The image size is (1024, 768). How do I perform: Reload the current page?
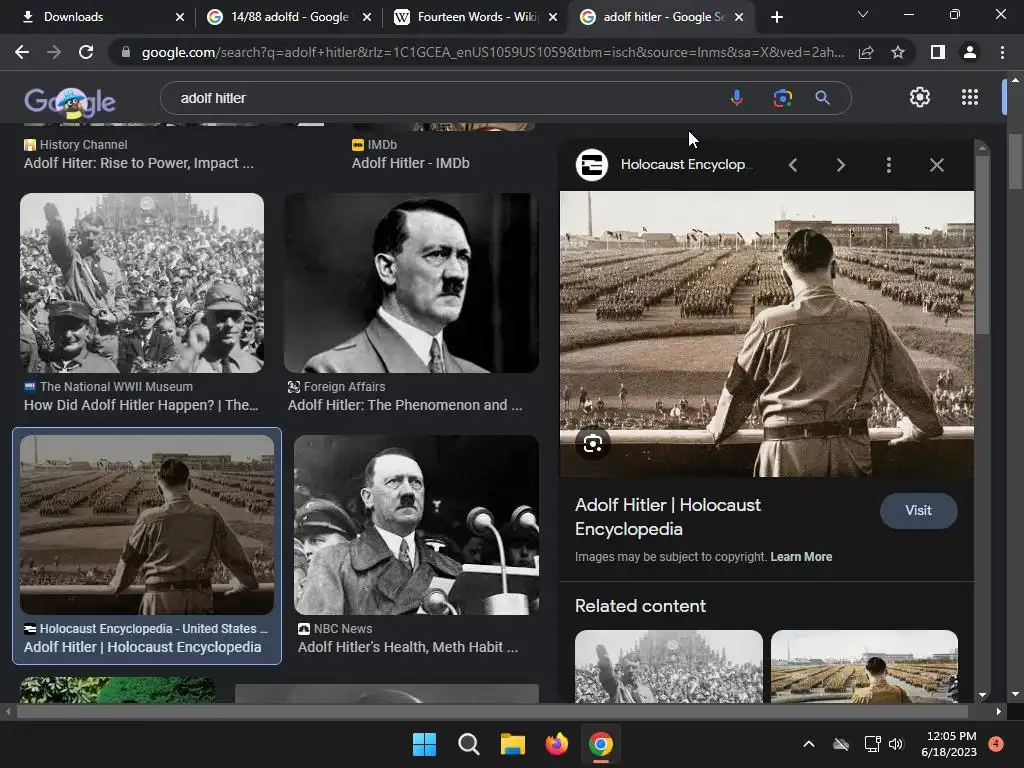point(86,52)
